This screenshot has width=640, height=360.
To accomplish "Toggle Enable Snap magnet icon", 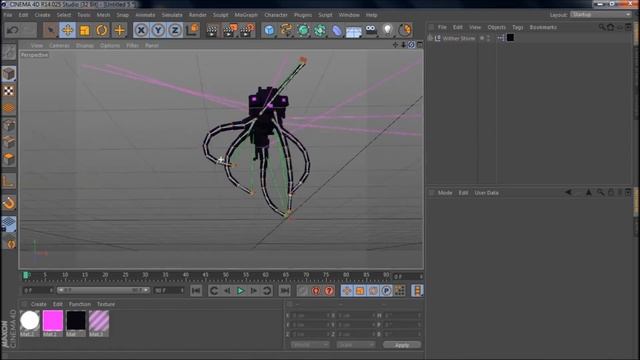I will tap(9, 203).
